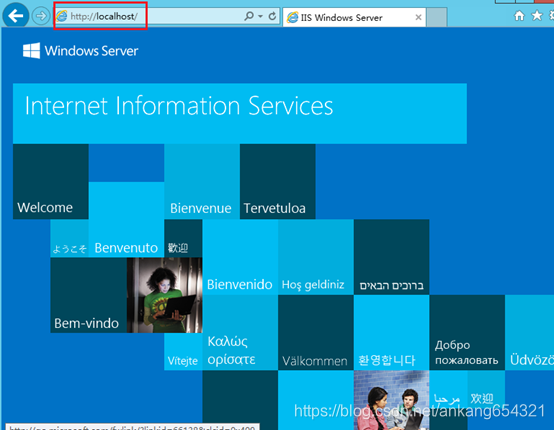The width and height of the screenshot is (554, 430).
Task: Click the Hebrew welcome tile
Action: click(391, 257)
